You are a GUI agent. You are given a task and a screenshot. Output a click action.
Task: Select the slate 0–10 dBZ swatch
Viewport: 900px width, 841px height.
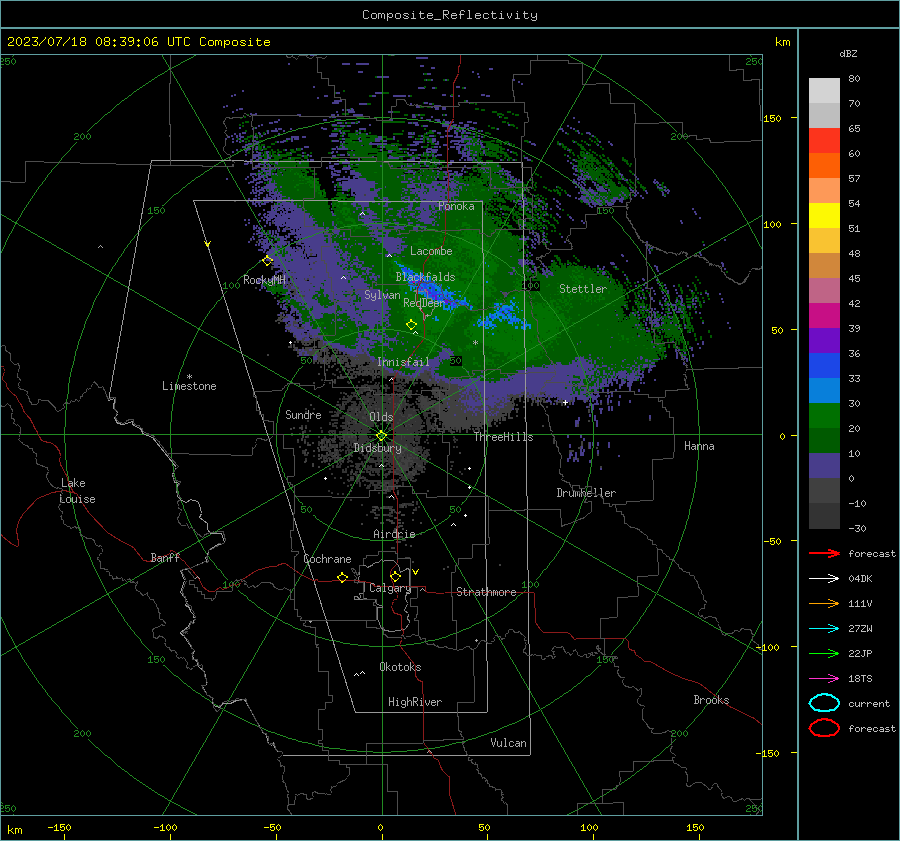click(x=824, y=466)
